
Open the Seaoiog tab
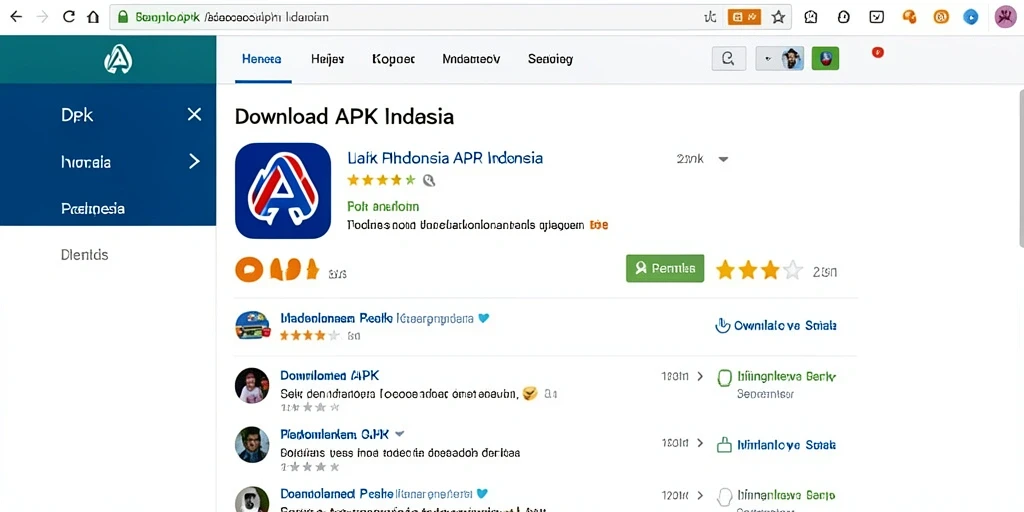click(x=551, y=59)
